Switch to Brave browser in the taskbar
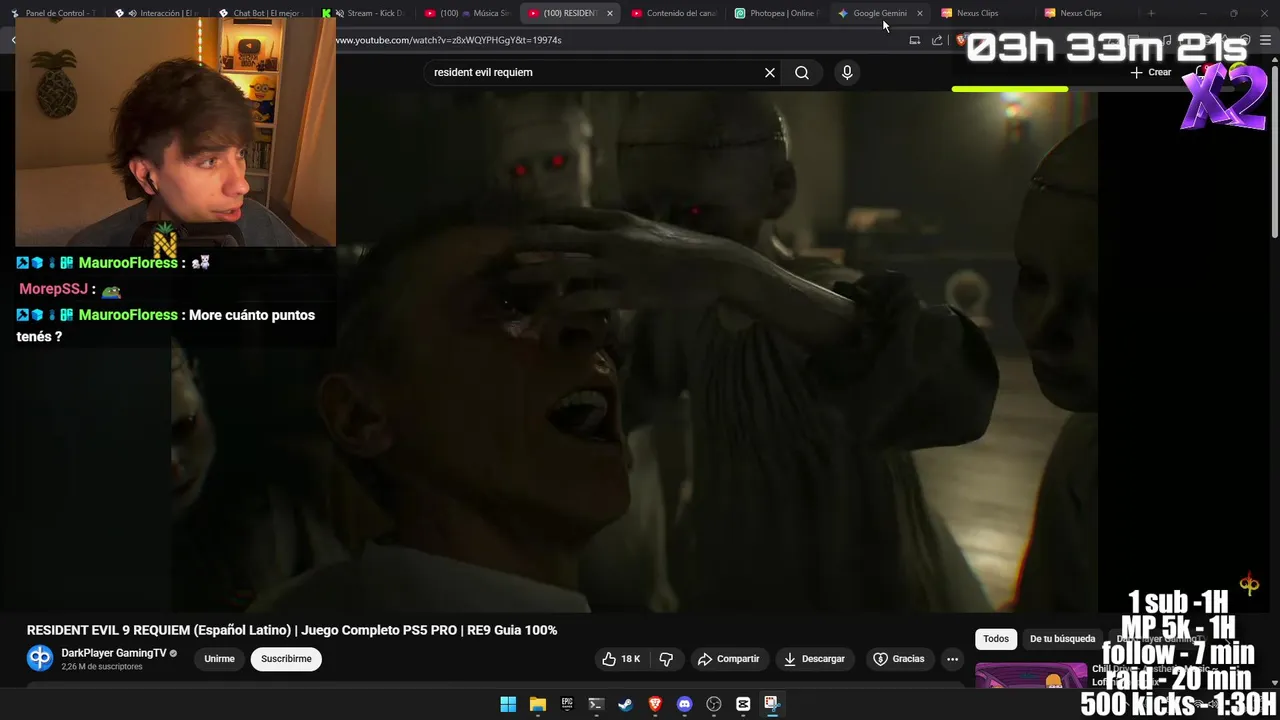The image size is (1280, 720). point(655,704)
